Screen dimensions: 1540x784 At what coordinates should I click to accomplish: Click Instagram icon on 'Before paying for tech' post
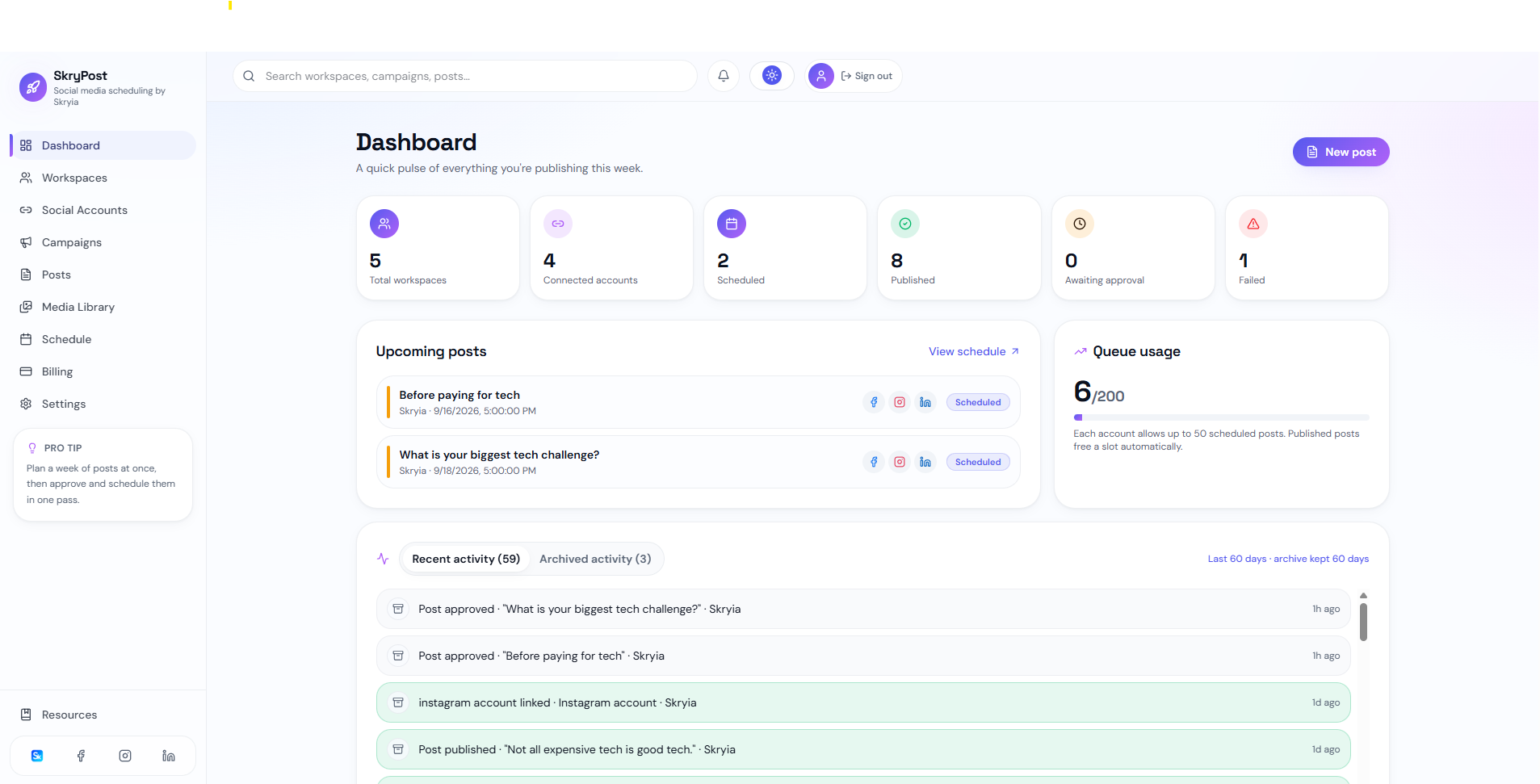[x=900, y=402]
